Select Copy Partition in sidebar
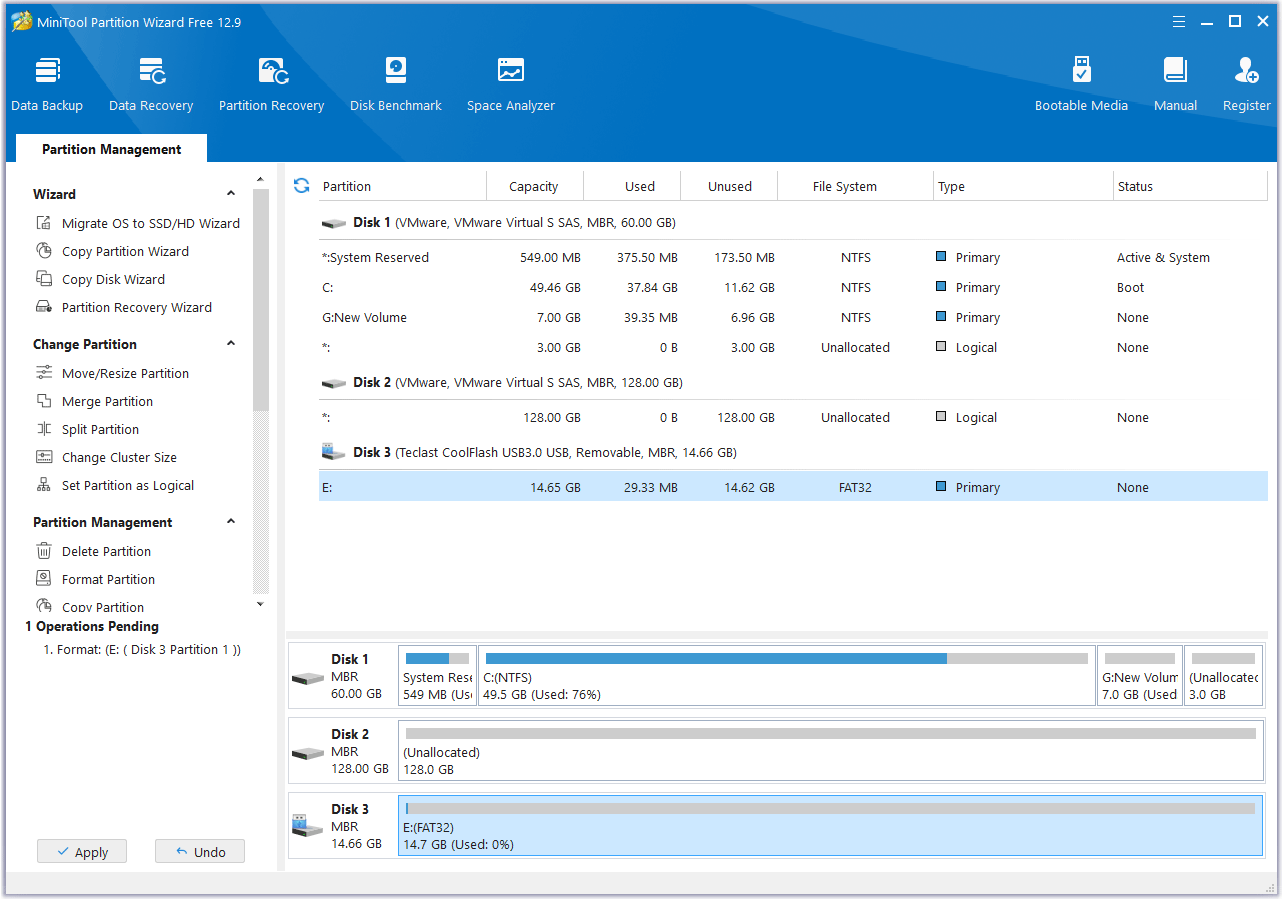Image resolution: width=1282 pixels, height=899 pixels. [x=103, y=607]
